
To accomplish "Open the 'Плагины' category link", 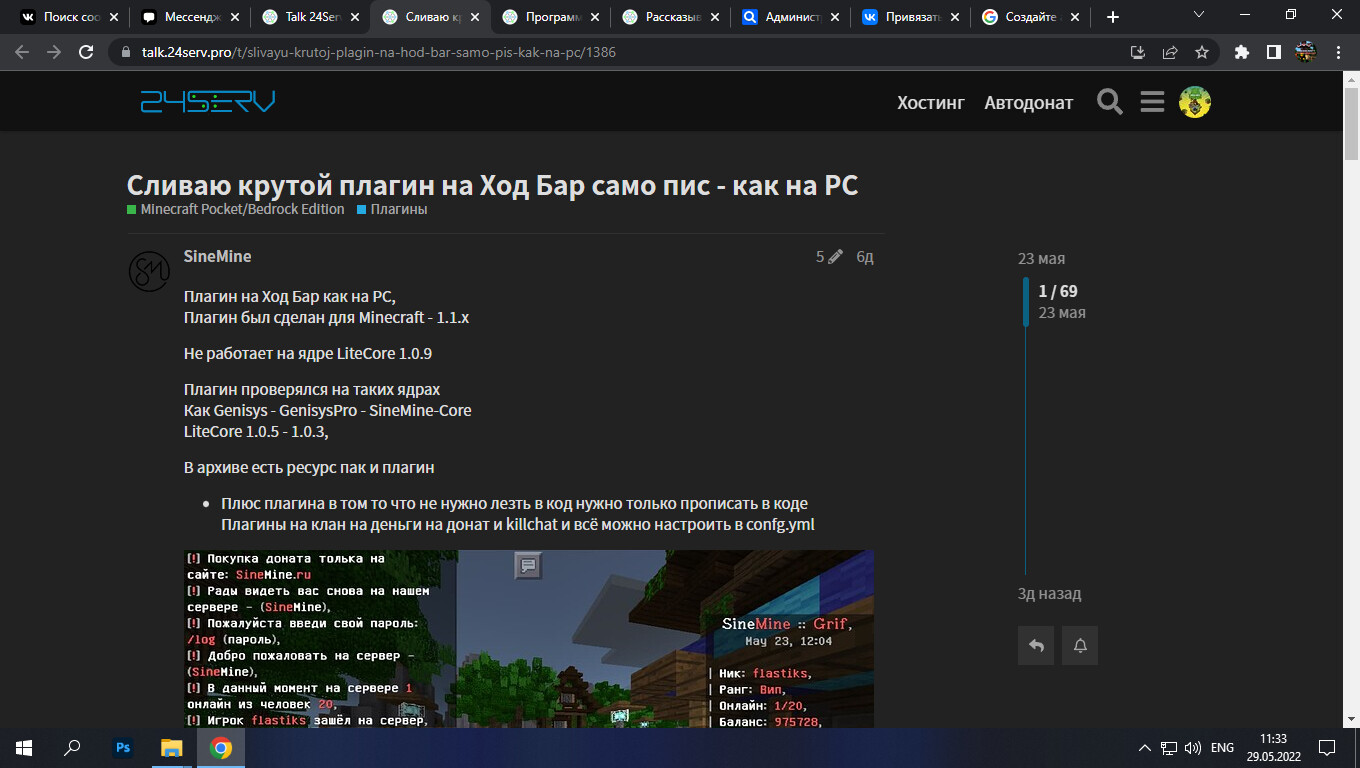I will pos(392,209).
